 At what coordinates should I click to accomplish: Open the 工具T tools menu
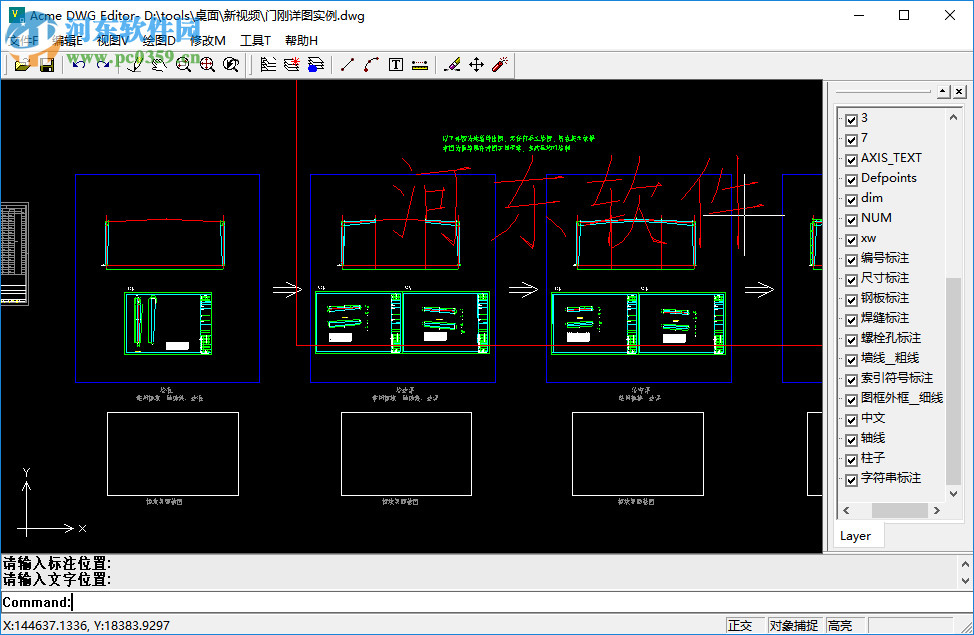click(x=254, y=40)
